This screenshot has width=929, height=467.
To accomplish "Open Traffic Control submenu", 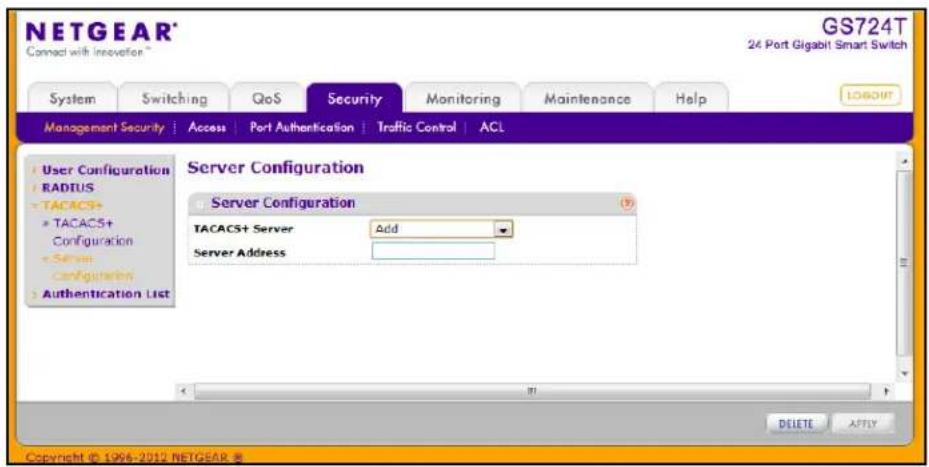I will (x=417, y=127).
